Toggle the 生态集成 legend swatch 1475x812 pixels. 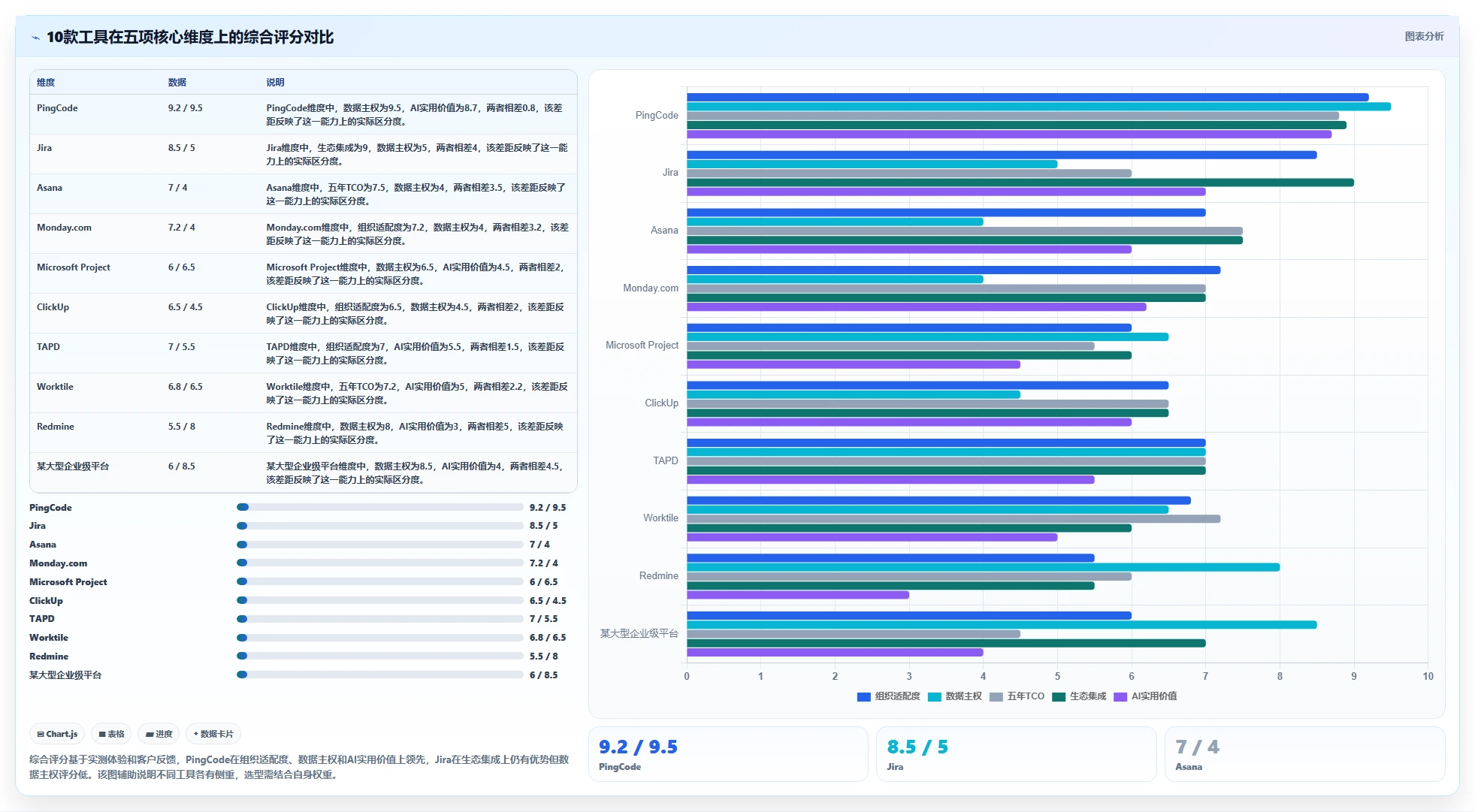1059,697
